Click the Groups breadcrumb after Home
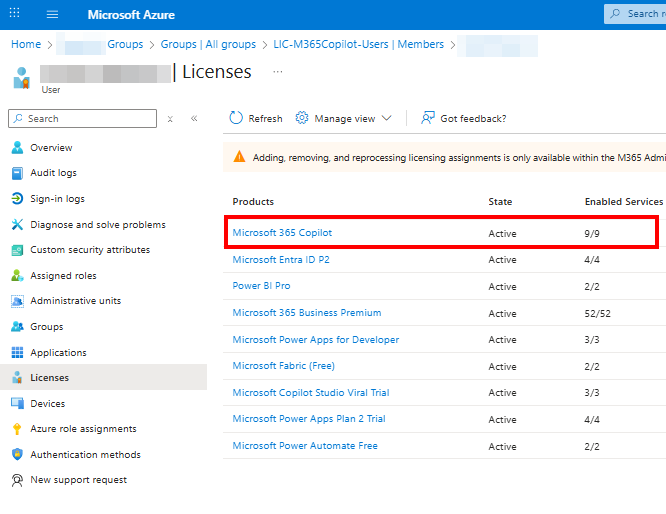This screenshot has width=666, height=514. pyautogui.click(x=125, y=44)
